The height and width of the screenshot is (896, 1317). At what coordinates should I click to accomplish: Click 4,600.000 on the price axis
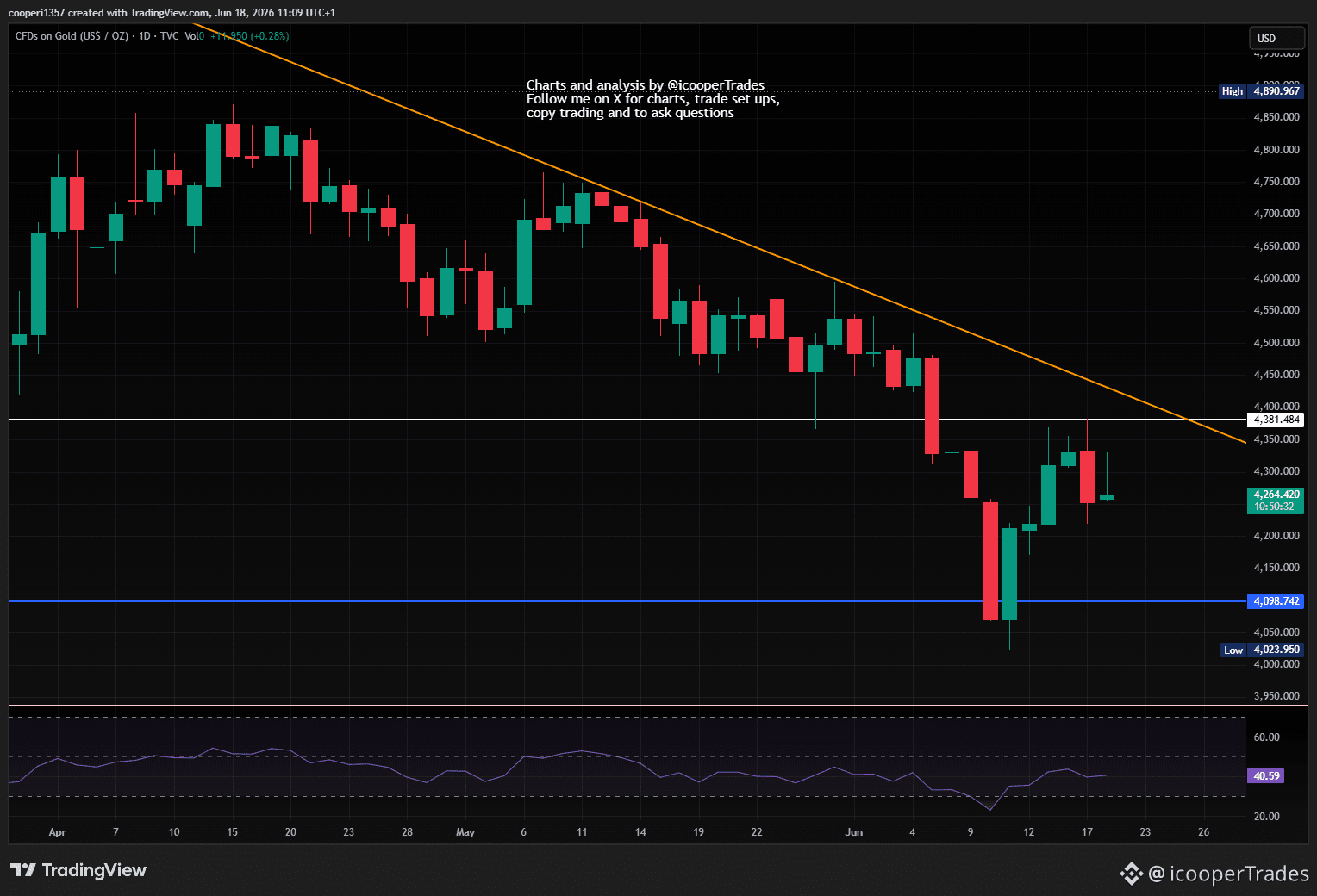point(1276,278)
